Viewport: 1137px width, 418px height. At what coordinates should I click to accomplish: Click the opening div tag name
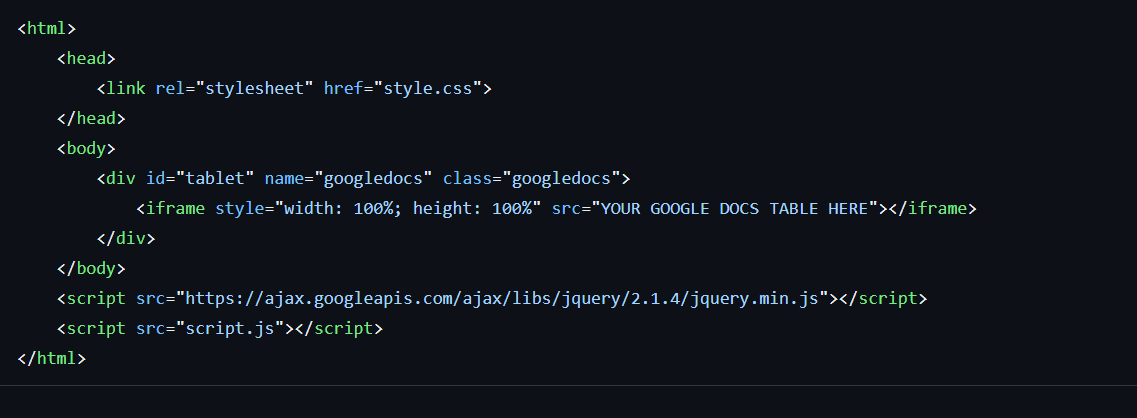[x=120, y=179]
